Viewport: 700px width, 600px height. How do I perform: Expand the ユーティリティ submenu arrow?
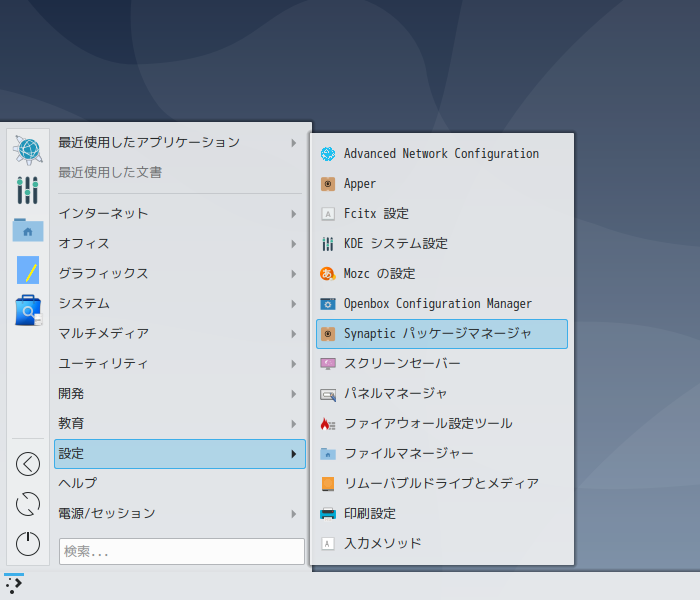click(x=294, y=364)
